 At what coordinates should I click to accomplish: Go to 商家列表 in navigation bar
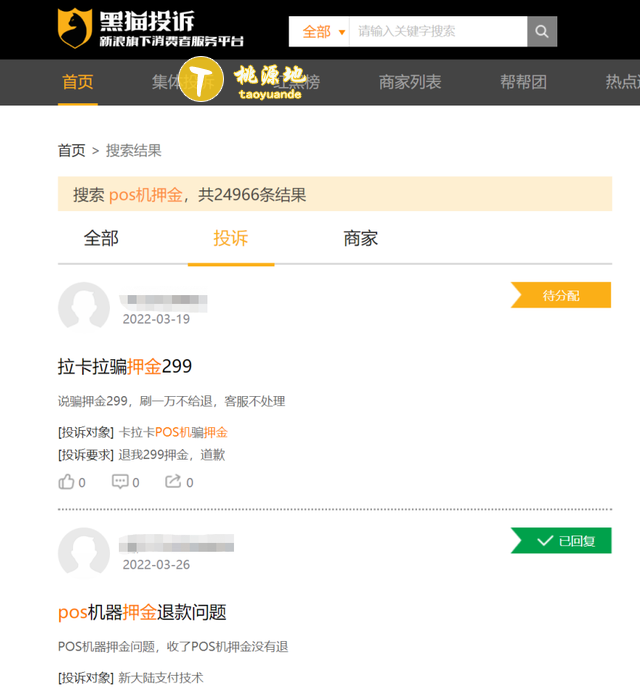[410, 82]
